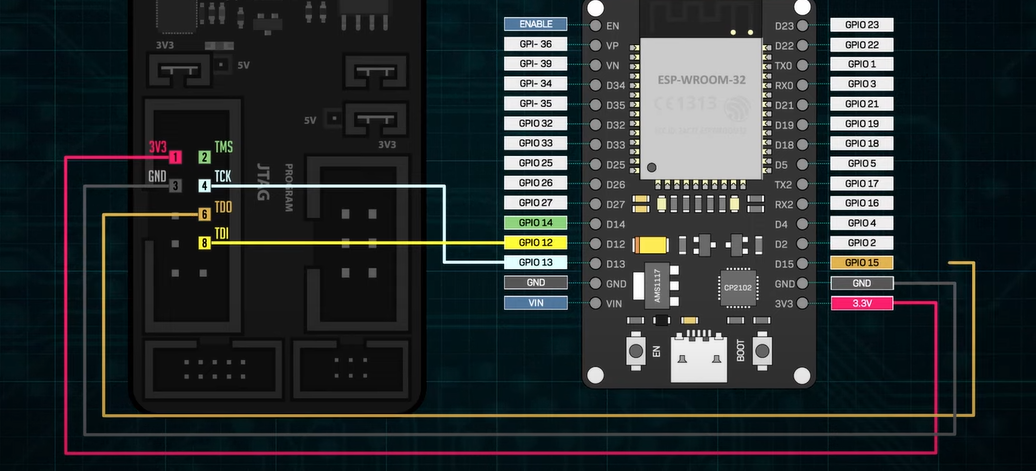Select the GPIO 18 pin label
The image size is (1036, 471).
pyautogui.click(x=862, y=143)
